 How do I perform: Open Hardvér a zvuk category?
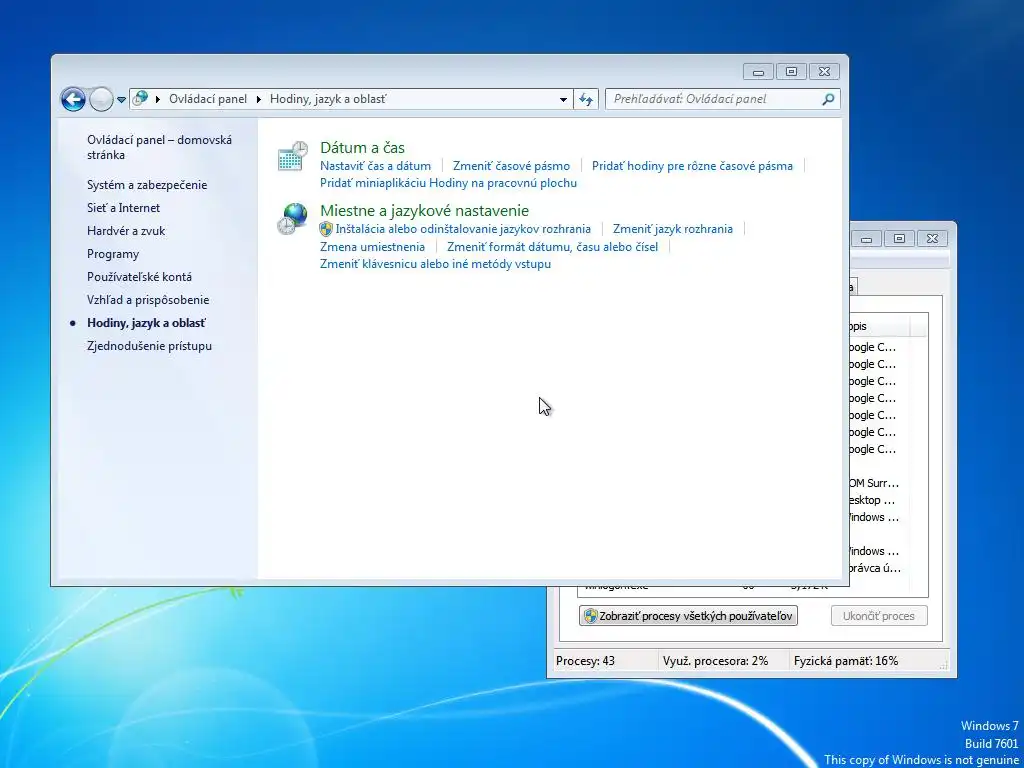(126, 231)
